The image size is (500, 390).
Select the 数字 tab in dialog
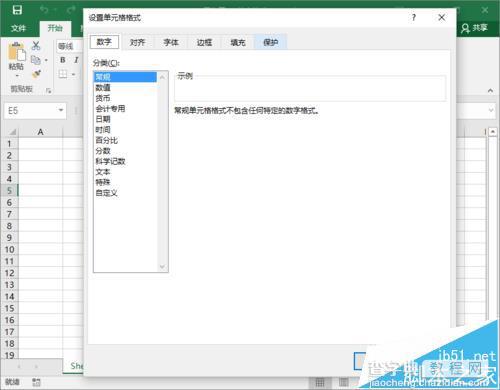tap(104, 42)
